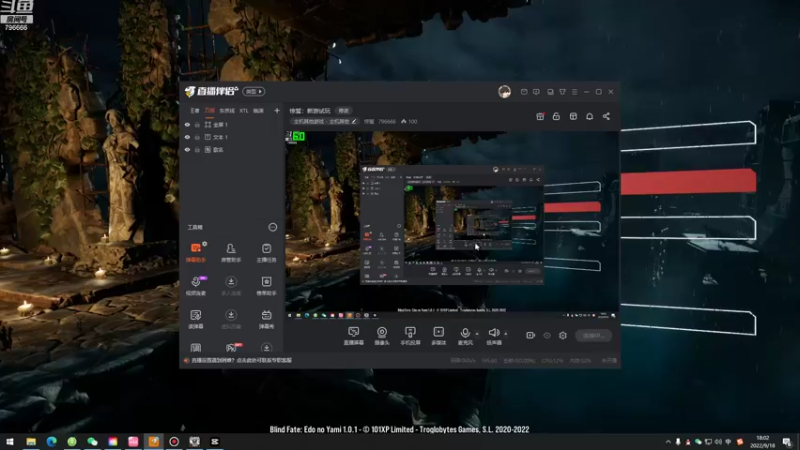800x450 pixels.
Task: Open File Explorer from the taskbar
Action: pyautogui.click(x=31, y=441)
